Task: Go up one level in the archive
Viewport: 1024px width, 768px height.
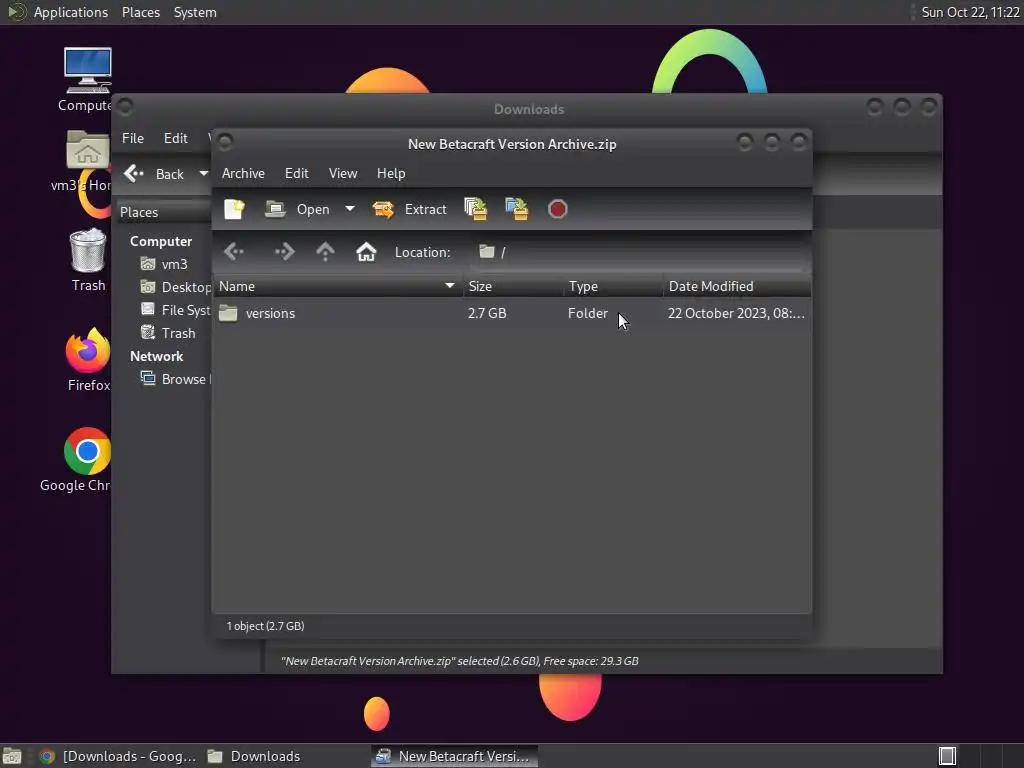Action: (x=325, y=251)
